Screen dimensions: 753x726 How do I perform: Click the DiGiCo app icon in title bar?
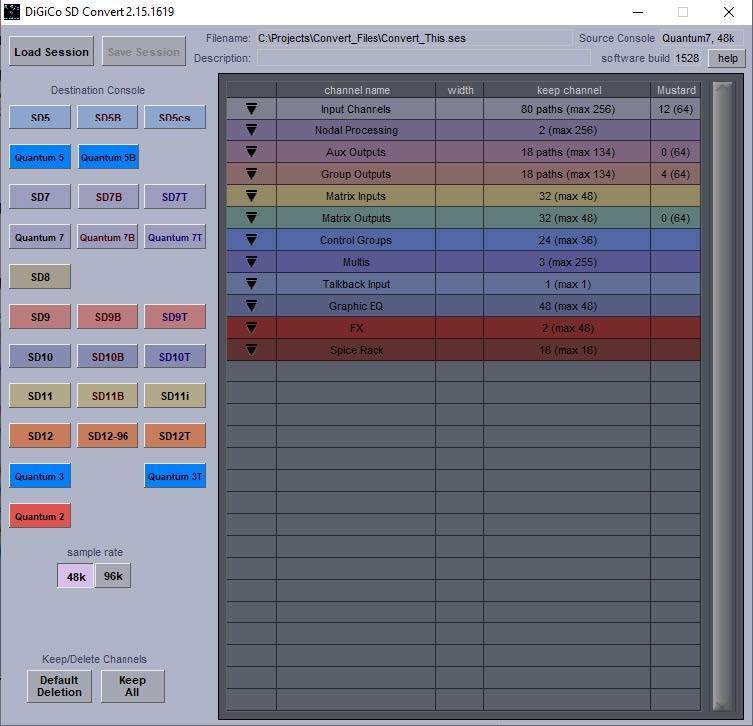[12, 12]
